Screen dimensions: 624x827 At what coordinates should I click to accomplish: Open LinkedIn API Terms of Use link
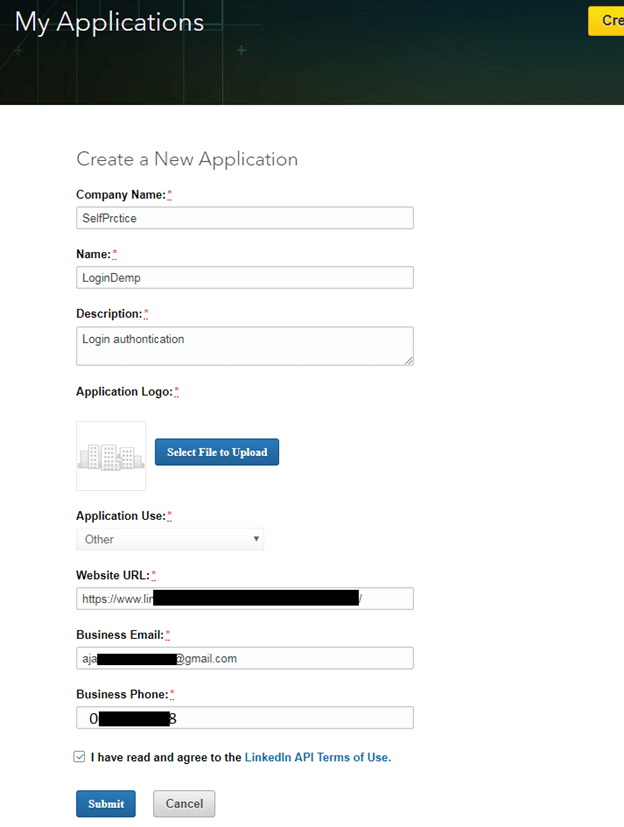click(318, 758)
